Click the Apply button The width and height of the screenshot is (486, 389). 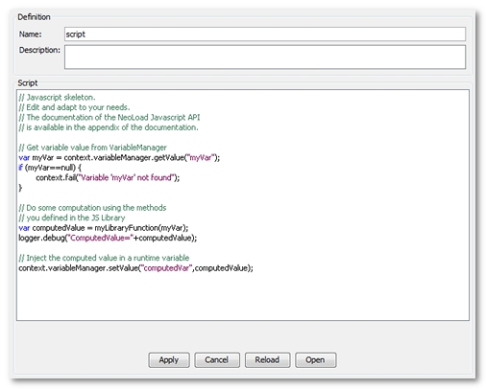[169, 360]
